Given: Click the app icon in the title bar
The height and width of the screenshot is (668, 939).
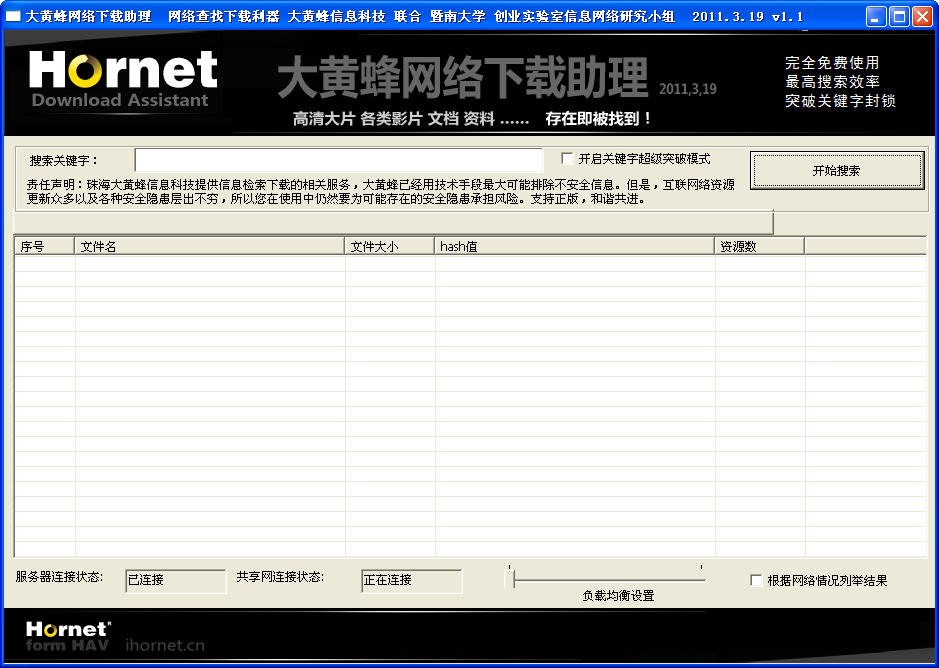Looking at the screenshot, I should [14, 16].
